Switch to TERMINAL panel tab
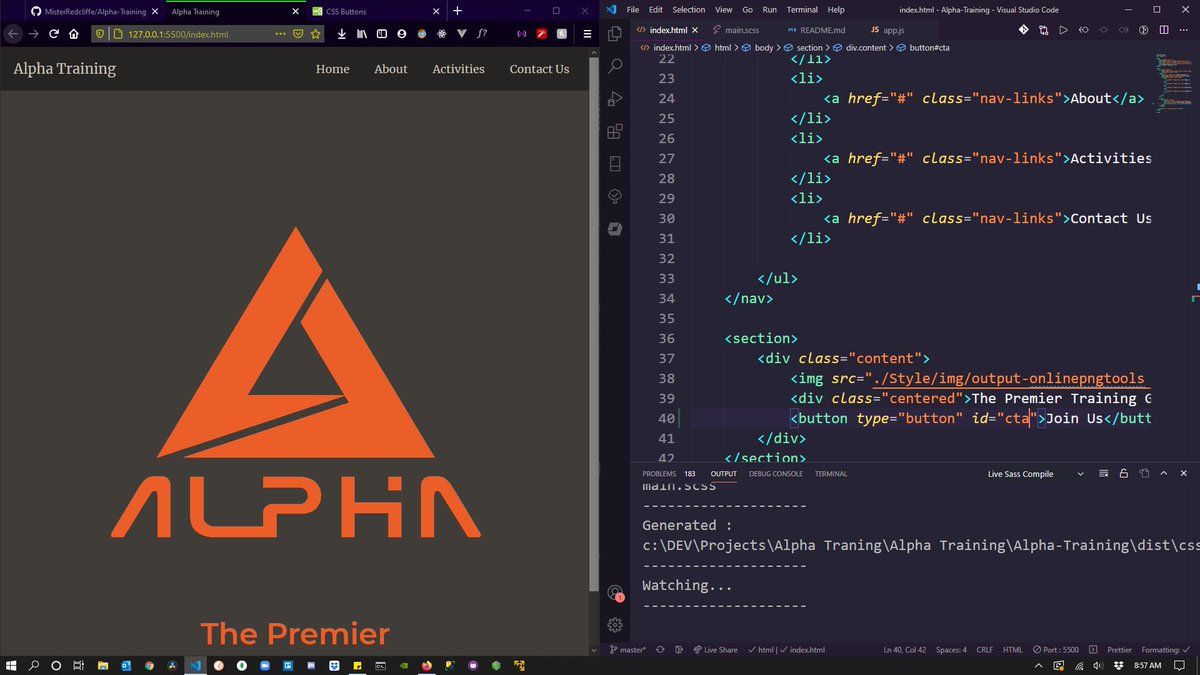Viewport: 1200px width, 675px height. tap(830, 473)
